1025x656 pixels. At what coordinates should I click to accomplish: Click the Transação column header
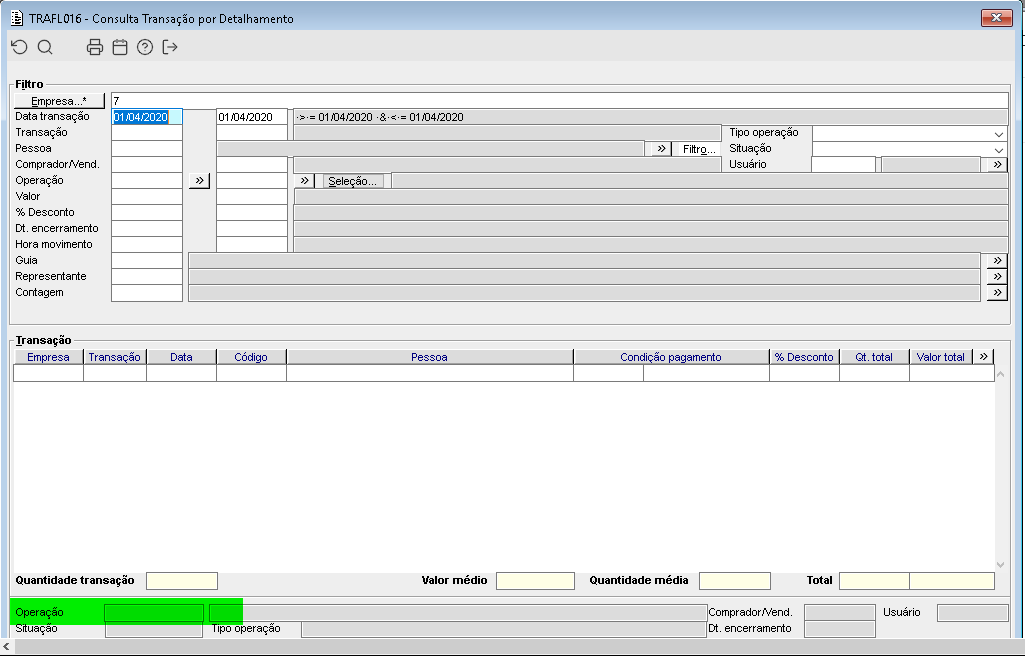(x=114, y=357)
